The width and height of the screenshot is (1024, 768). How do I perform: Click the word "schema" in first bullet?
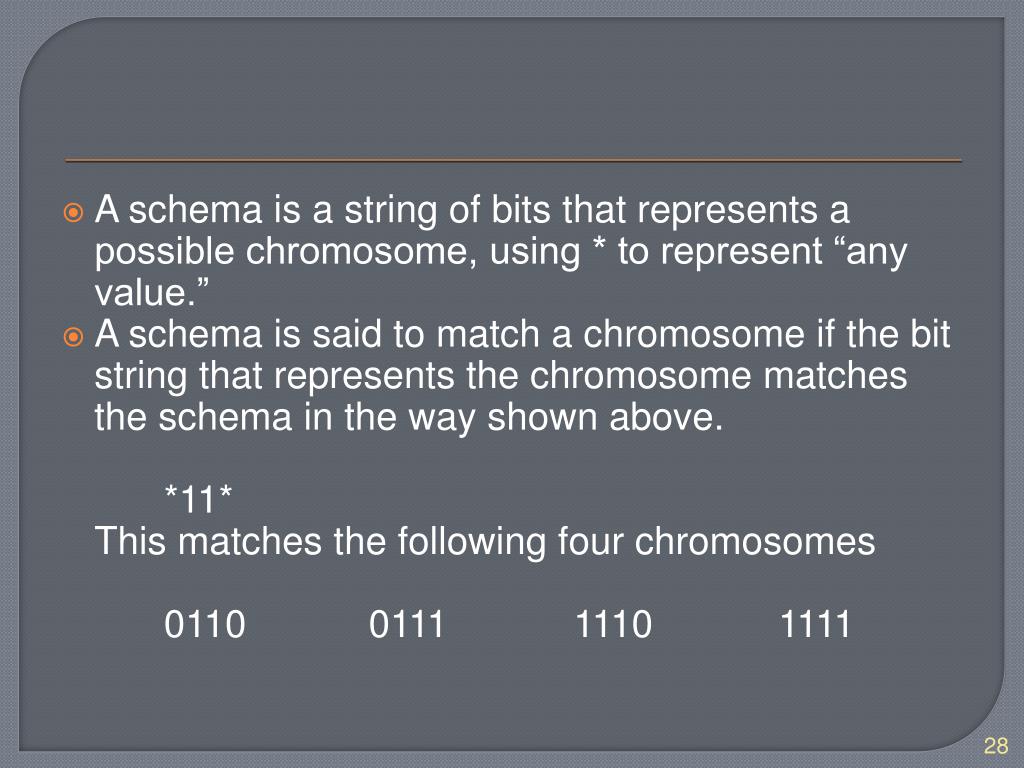[x=195, y=210]
